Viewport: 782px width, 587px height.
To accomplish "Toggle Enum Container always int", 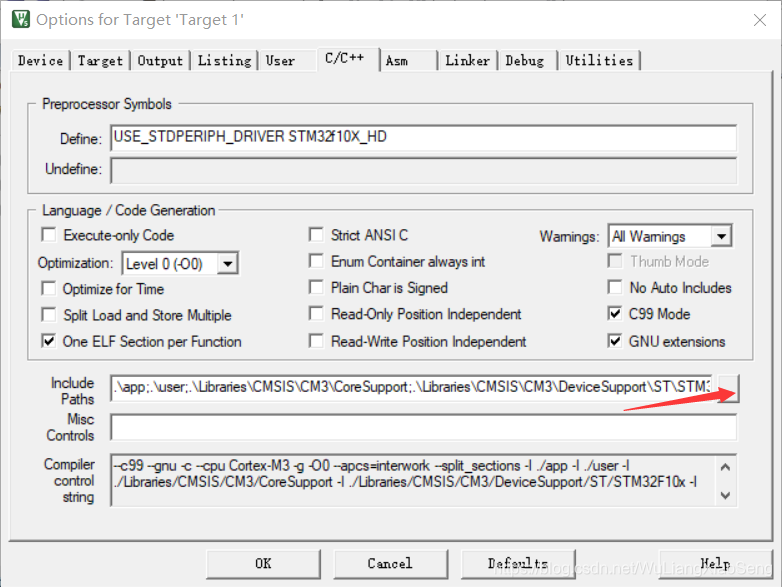I will pyautogui.click(x=316, y=261).
